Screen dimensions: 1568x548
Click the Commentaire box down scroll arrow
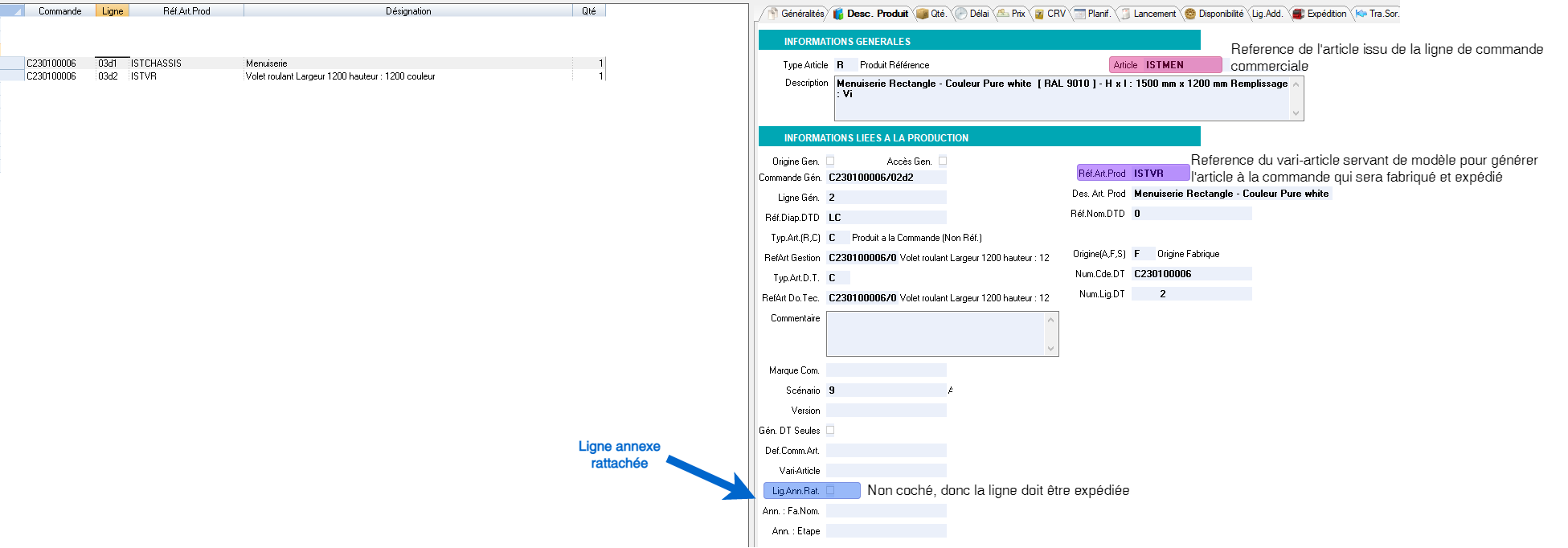(1050, 349)
